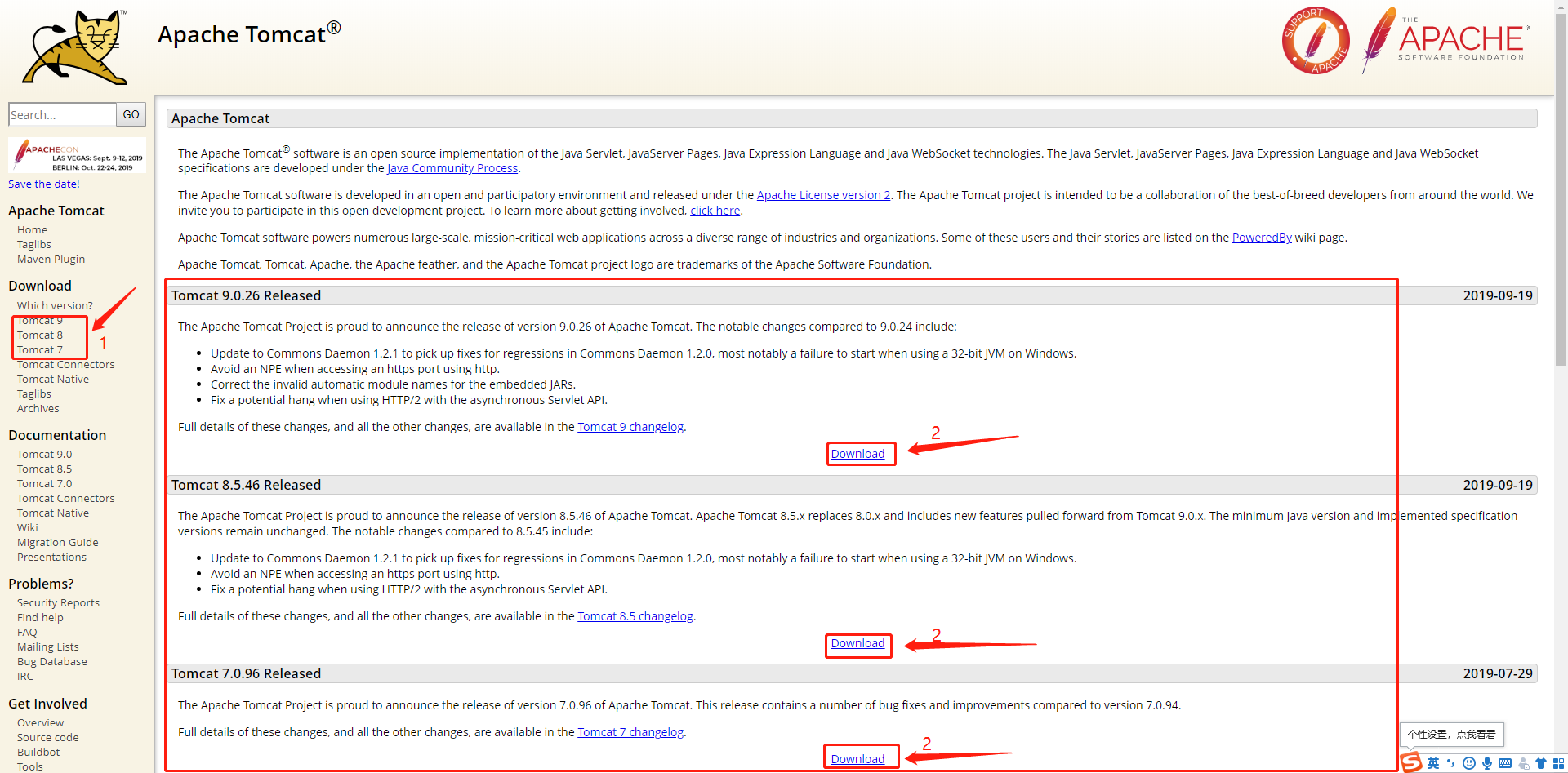The width and height of the screenshot is (1568, 773).
Task: Click the Tomcat 7.0.96 Released heading
Action: point(246,673)
